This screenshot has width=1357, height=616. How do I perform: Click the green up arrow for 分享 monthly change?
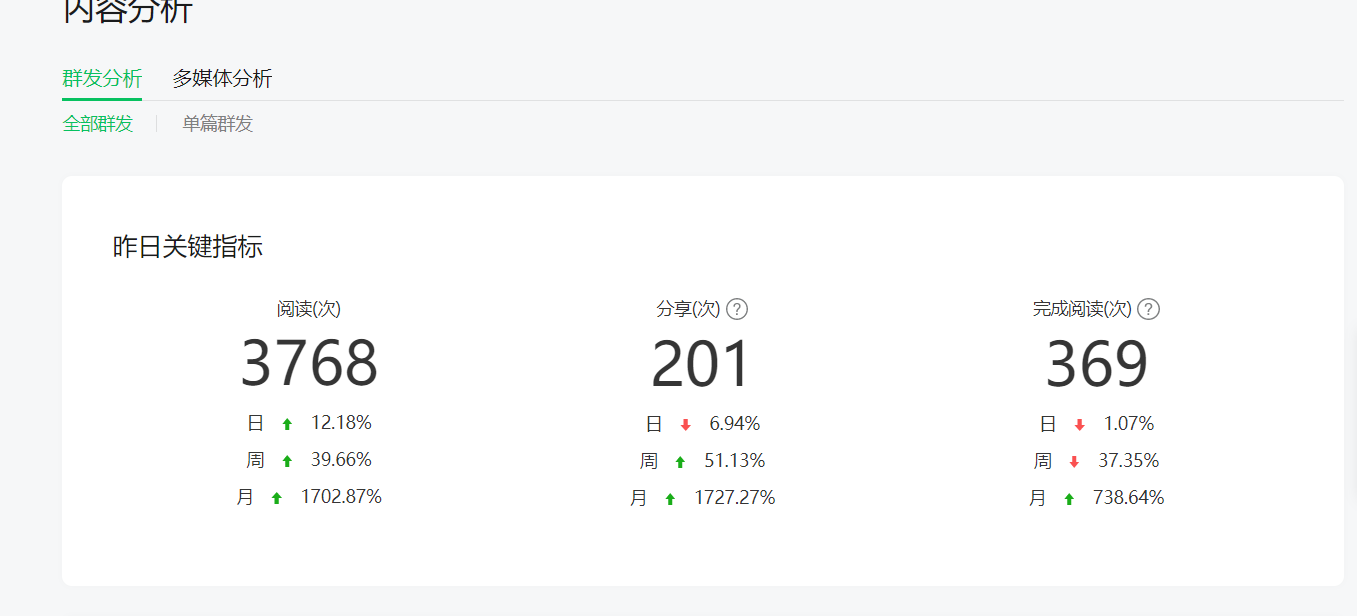(x=670, y=499)
